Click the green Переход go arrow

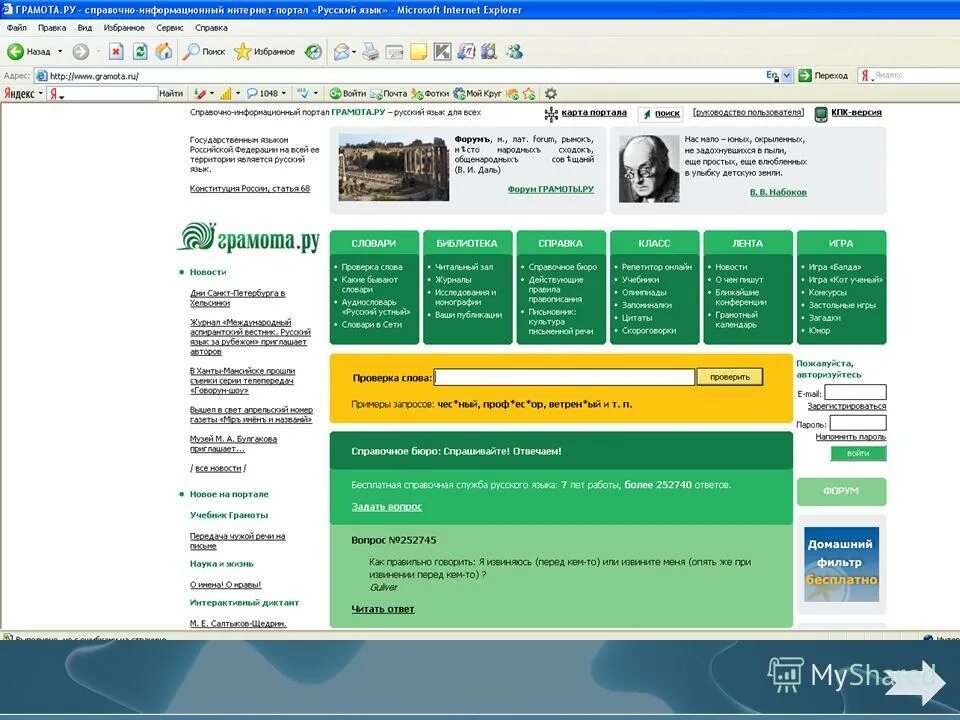click(x=805, y=75)
